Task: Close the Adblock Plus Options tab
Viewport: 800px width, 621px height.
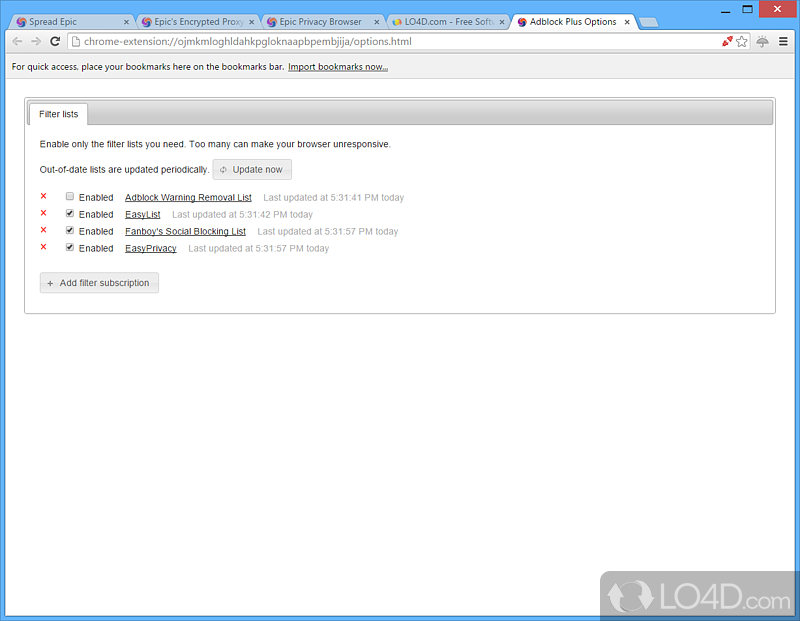Action: pyautogui.click(x=627, y=22)
